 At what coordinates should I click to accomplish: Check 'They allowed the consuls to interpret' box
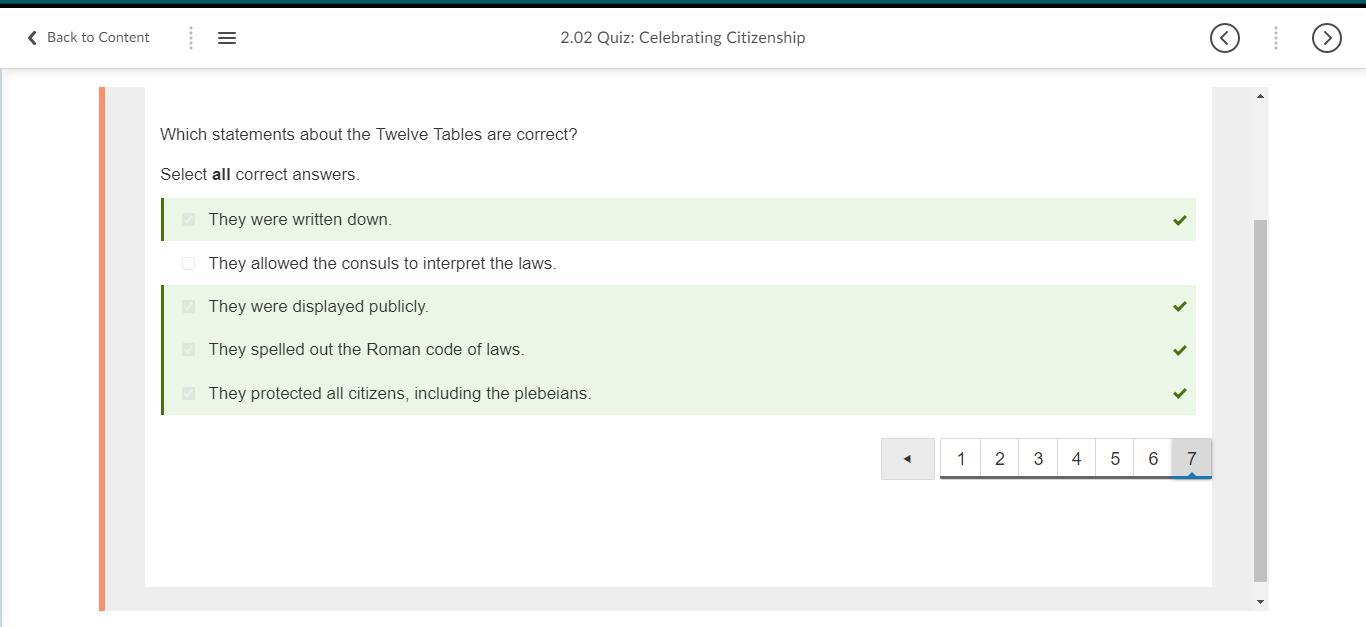click(188, 264)
